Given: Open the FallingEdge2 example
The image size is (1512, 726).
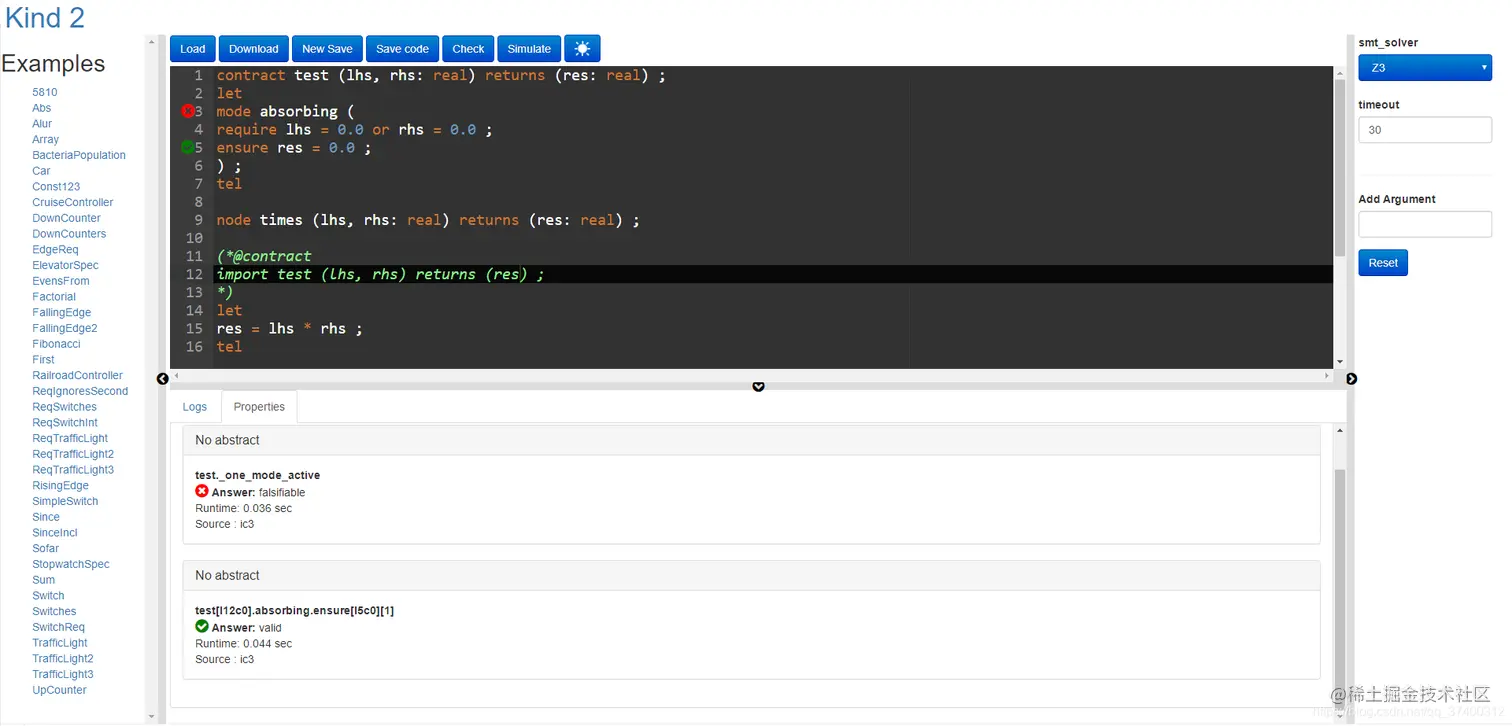Looking at the screenshot, I should pyautogui.click(x=65, y=328).
